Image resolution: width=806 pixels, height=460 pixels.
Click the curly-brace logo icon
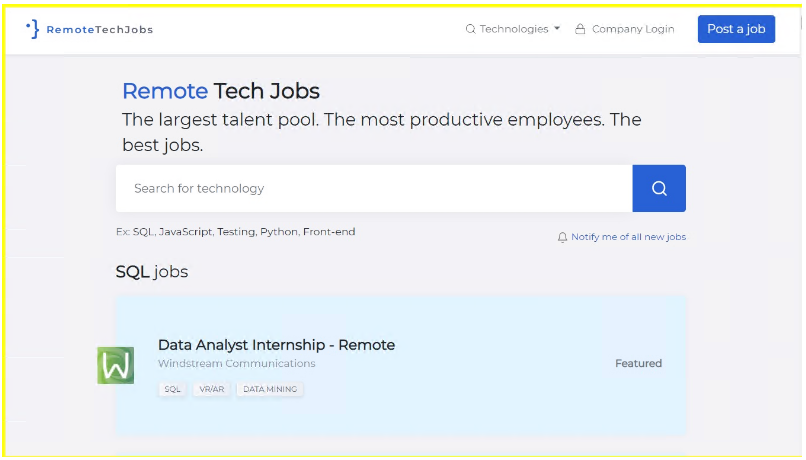click(x=33, y=29)
